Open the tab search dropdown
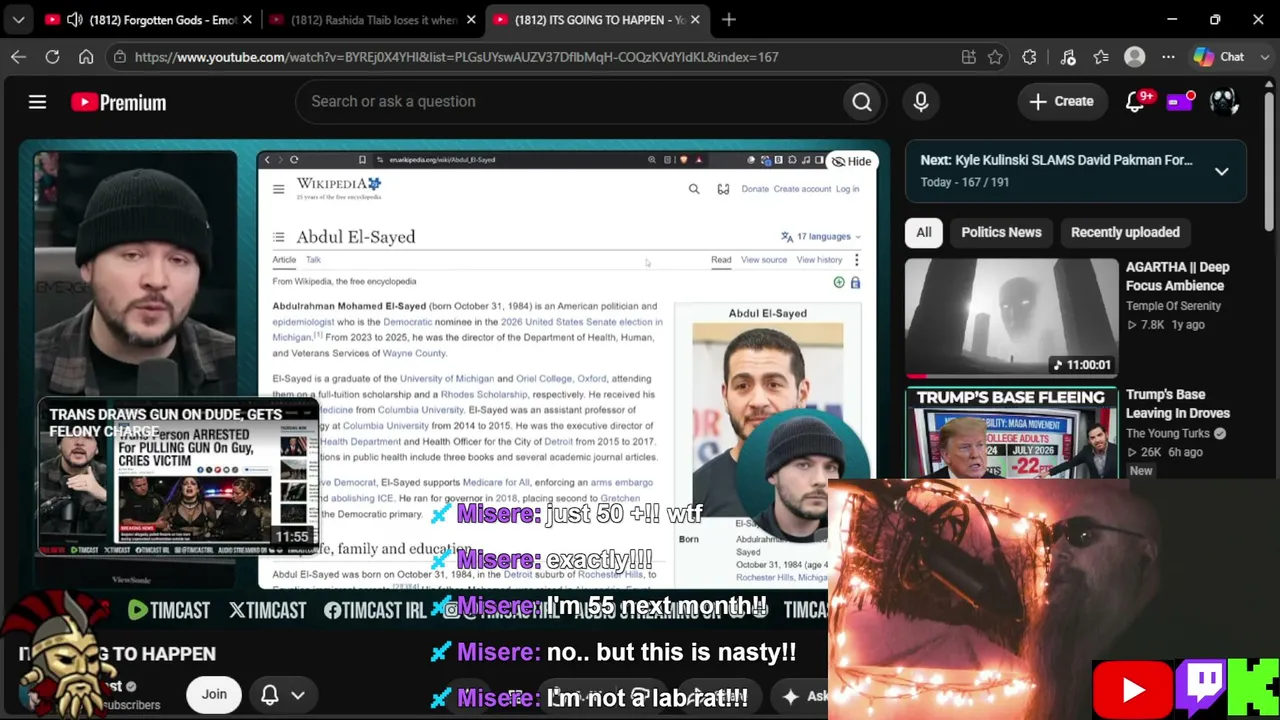1280x720 pixels. (x=19, y=20)
